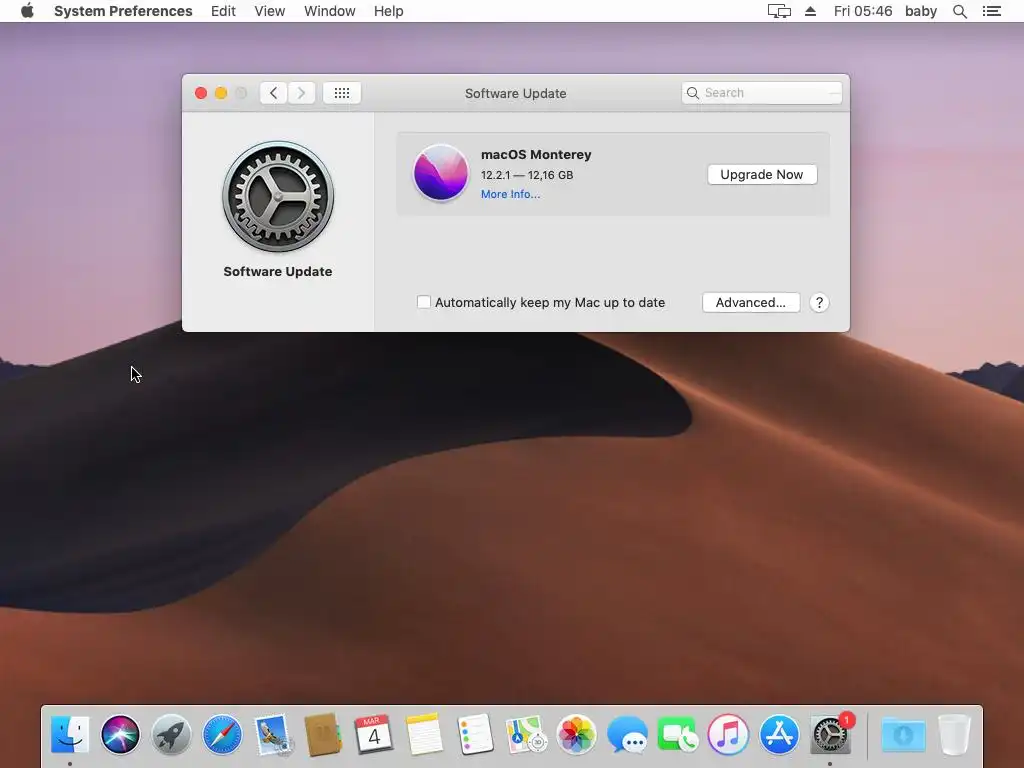
Task: Open Messages speech bubble icon
Action: (627, 734)
